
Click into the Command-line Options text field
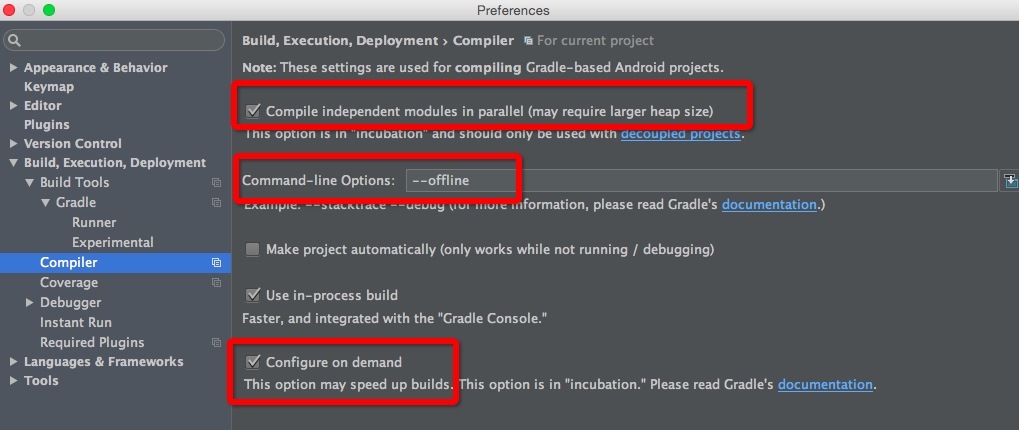tap(700, 180)
